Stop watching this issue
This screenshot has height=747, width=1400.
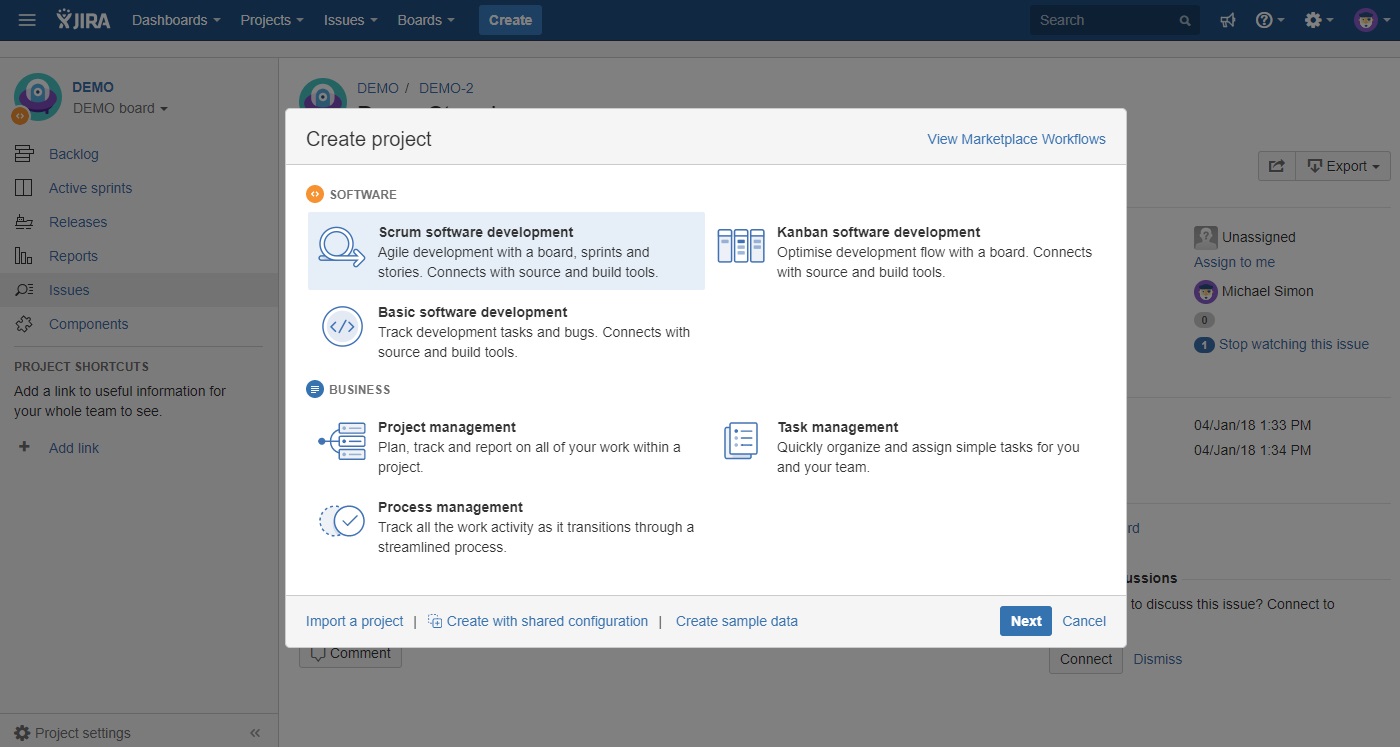1294,343
